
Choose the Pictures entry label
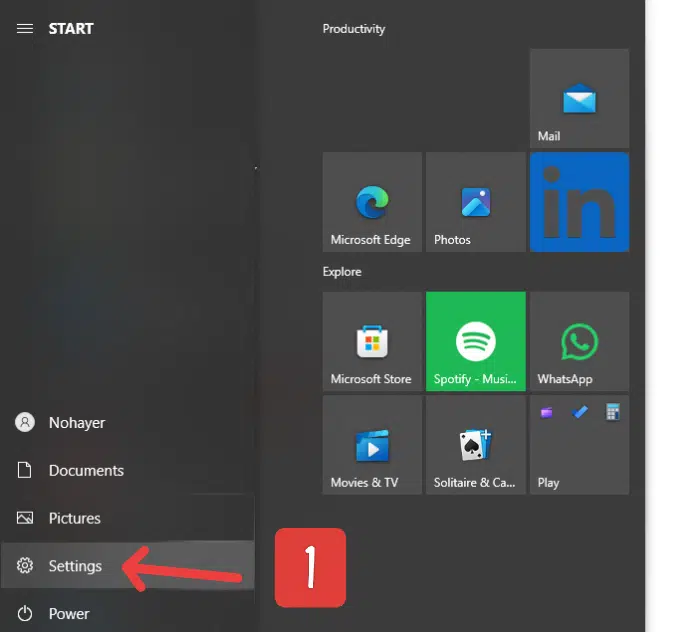75,518
